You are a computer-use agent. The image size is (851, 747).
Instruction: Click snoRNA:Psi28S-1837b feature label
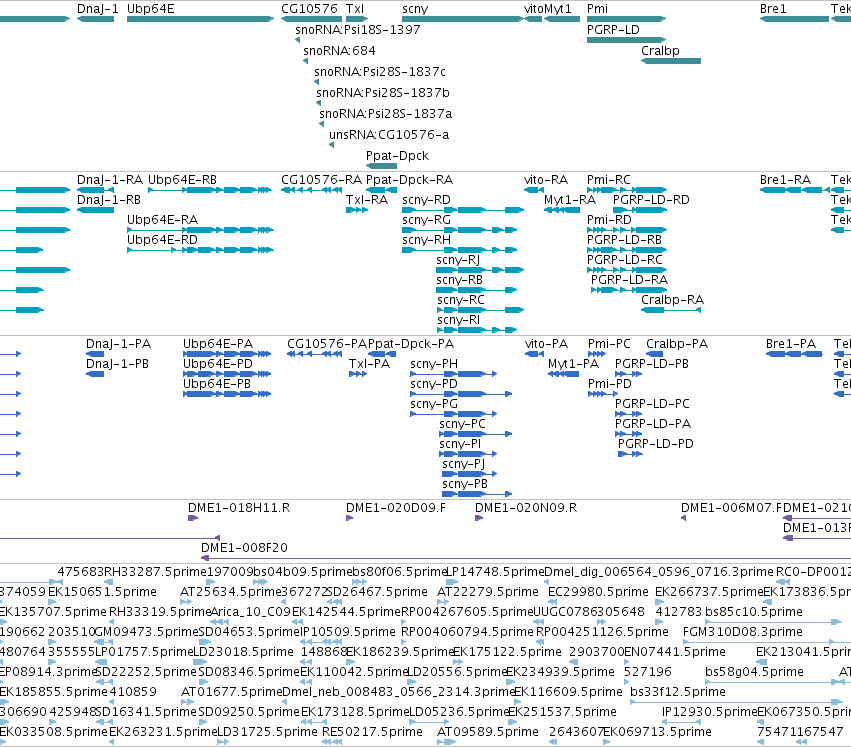383,93
